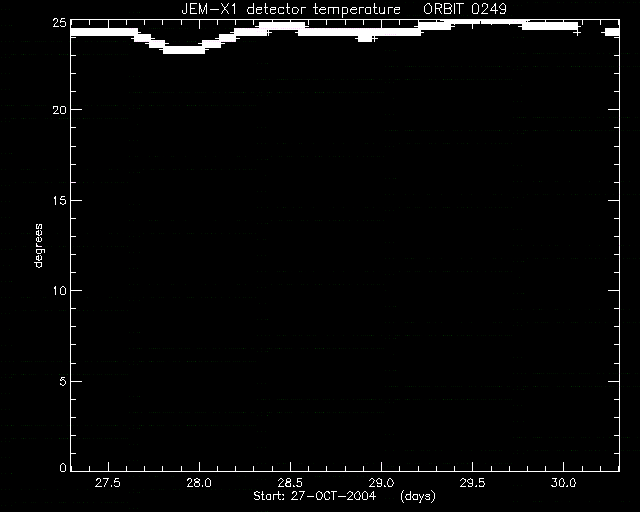Click the y-axis tick label 25

point(60,22)
